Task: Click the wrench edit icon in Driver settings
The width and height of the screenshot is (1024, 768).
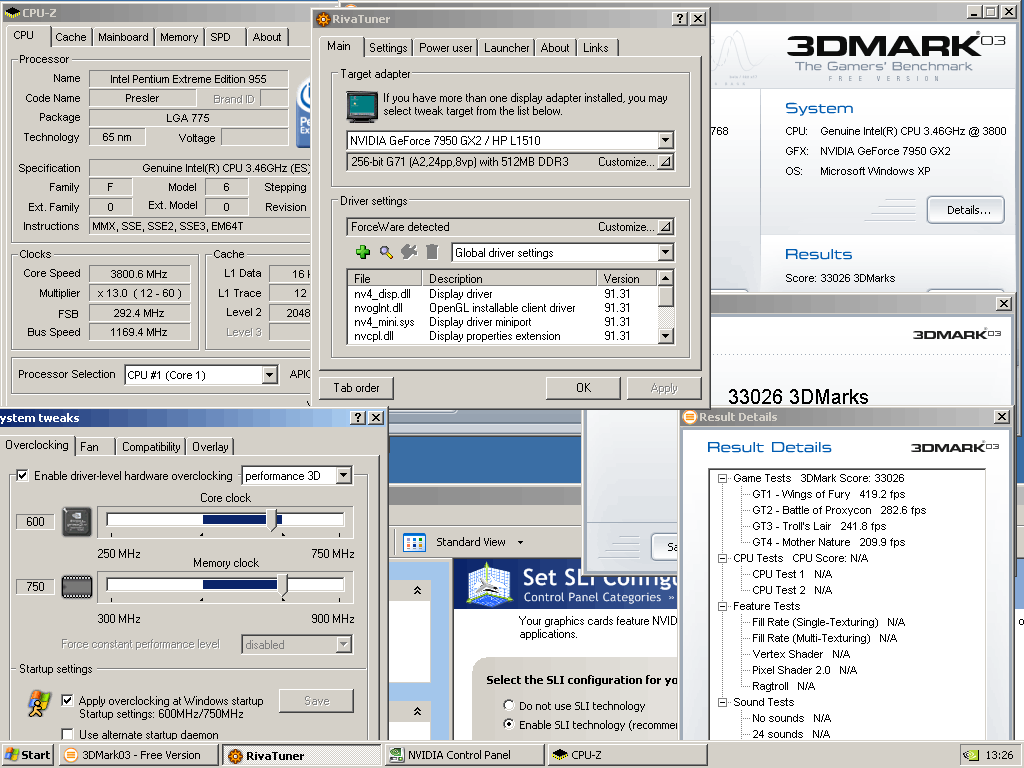Action: click(409, 252)
